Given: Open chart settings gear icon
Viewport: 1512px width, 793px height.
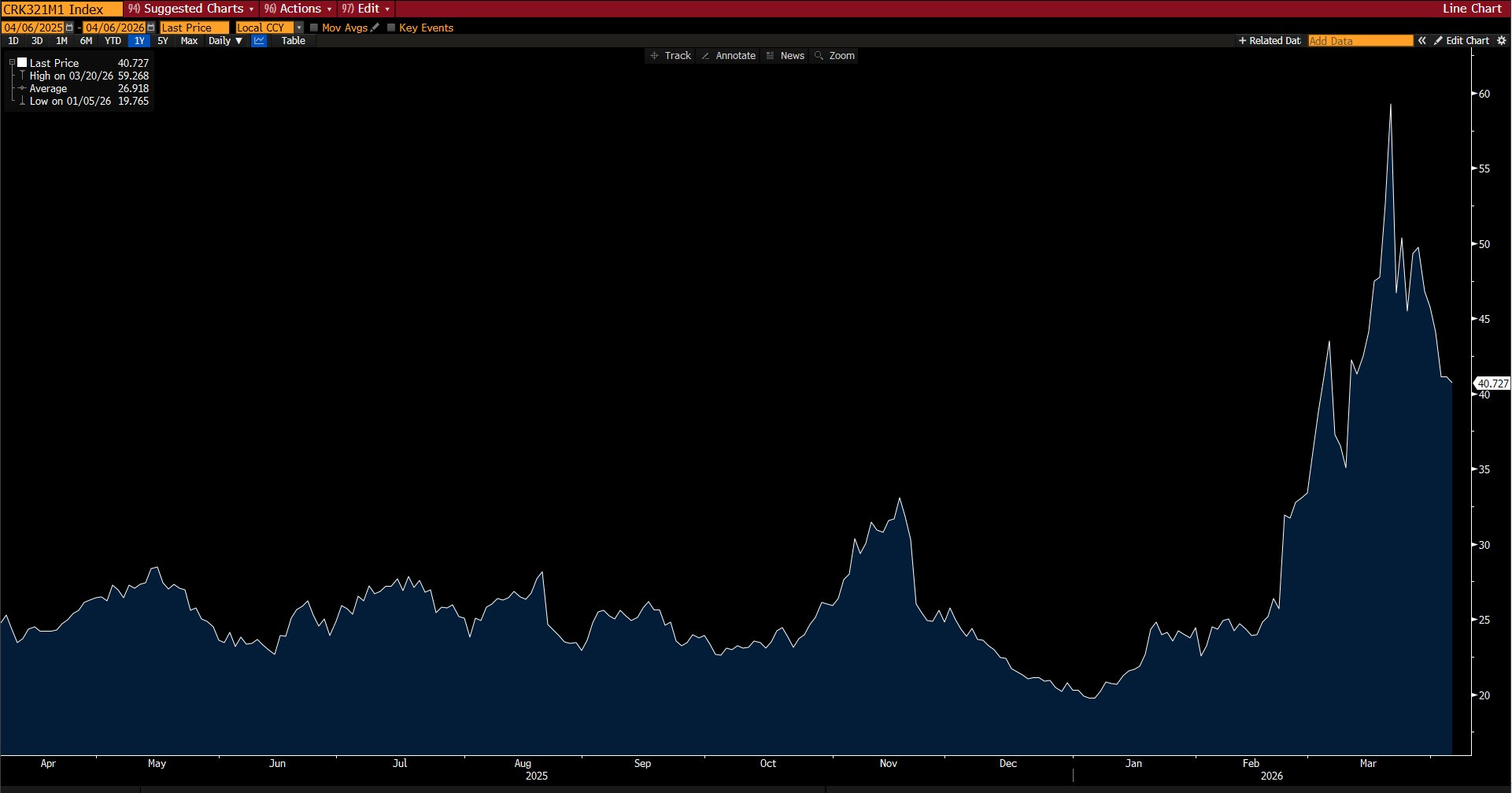Looking at the screenshot, I should click(x=1501, y=41).
